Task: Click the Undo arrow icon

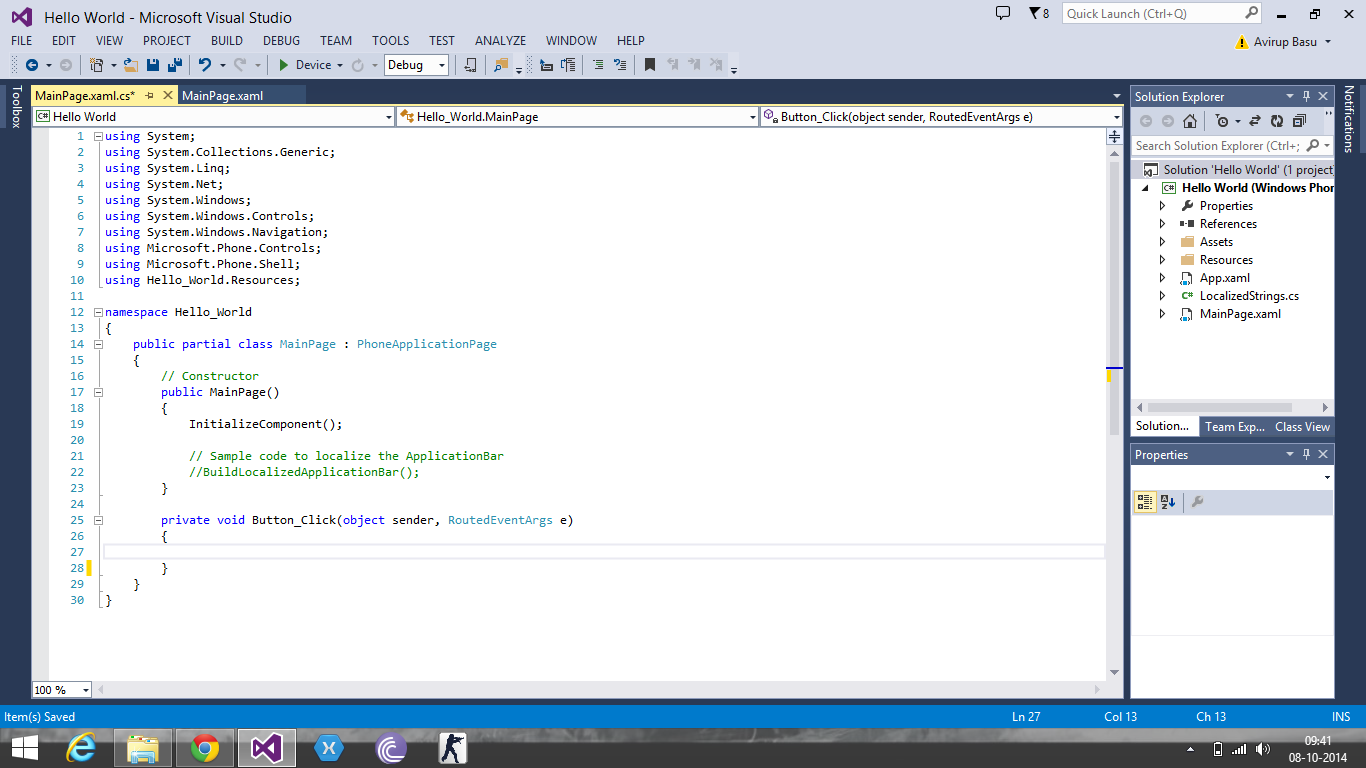Action: point(205,65)
